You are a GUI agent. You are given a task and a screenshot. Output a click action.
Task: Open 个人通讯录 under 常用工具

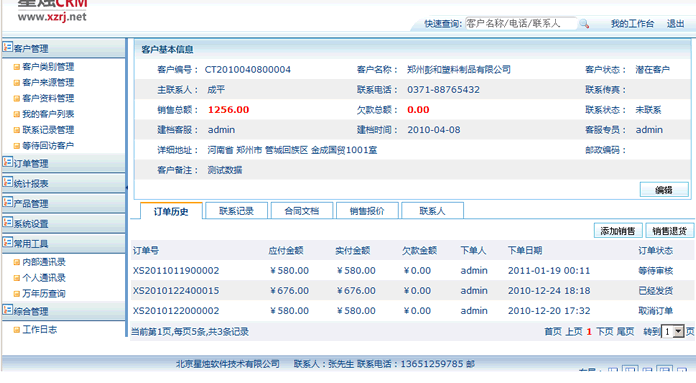pos(44,278)
